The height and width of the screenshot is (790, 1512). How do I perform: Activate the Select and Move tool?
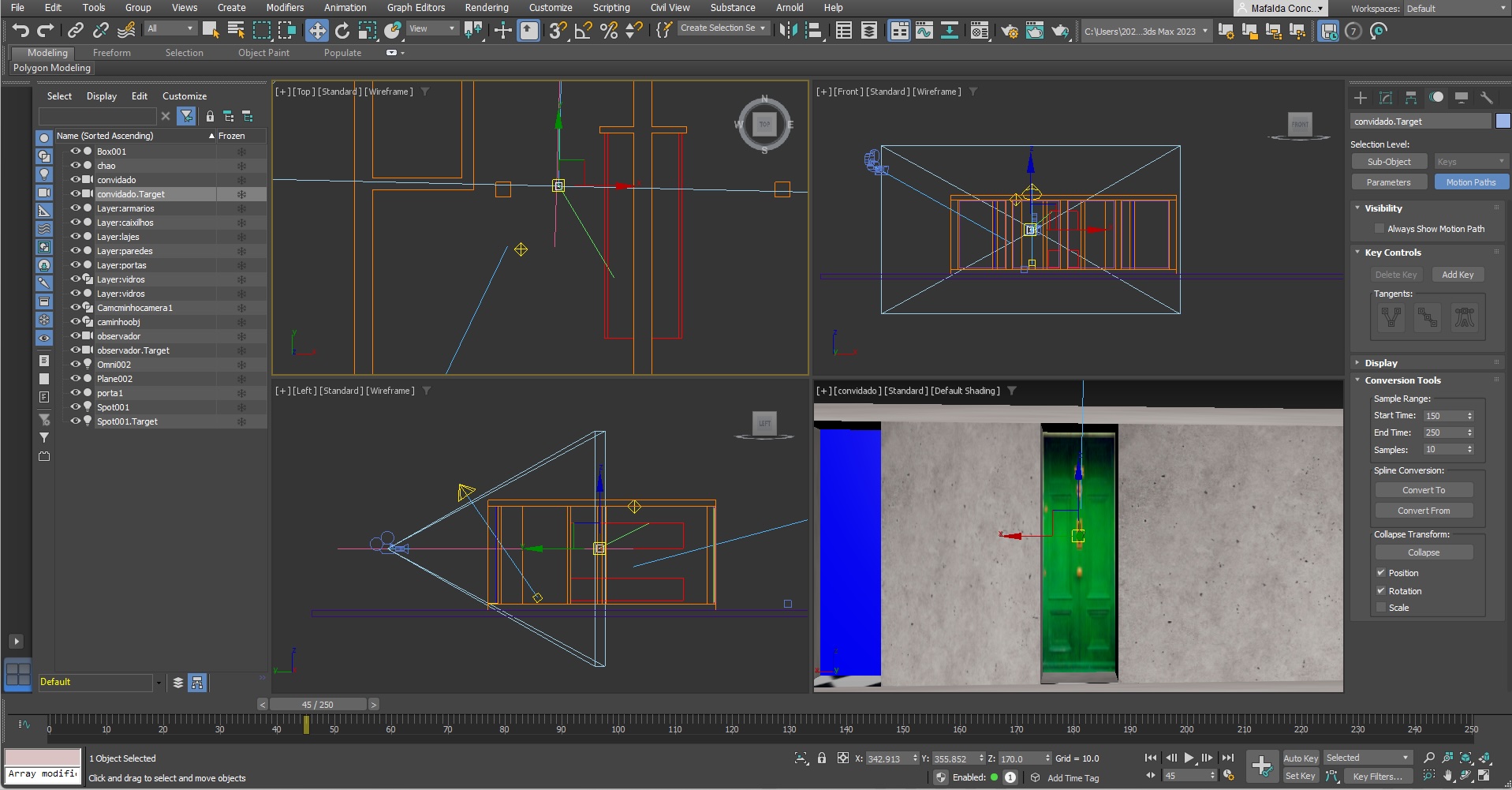click(x=316, y=31)
